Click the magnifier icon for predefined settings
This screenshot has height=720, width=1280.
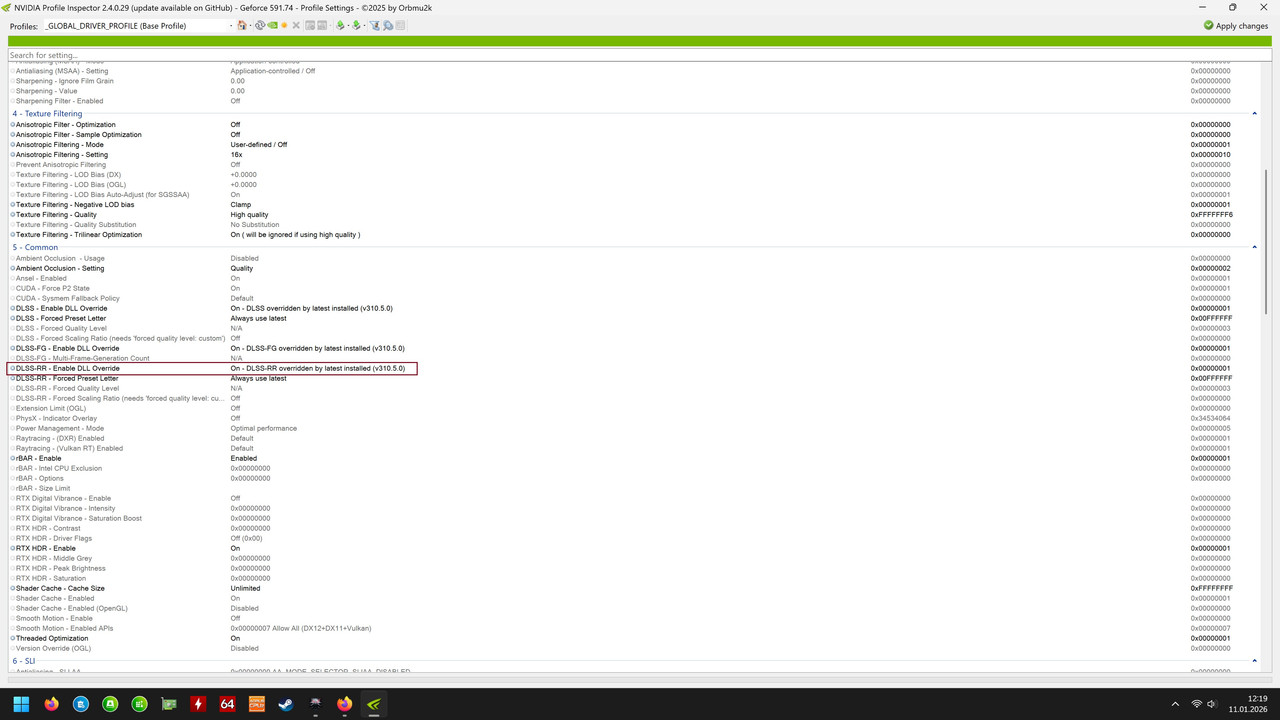tap(388, 25)
